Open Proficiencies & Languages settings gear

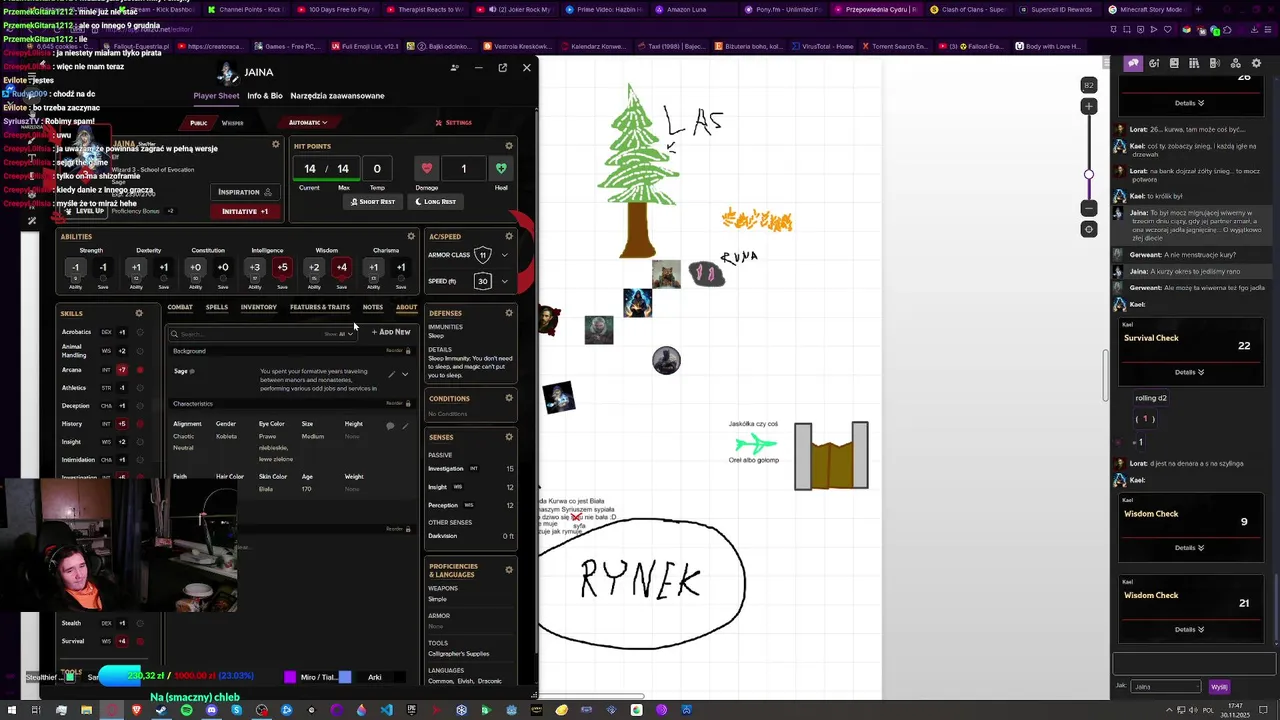(x=509, y=570)
